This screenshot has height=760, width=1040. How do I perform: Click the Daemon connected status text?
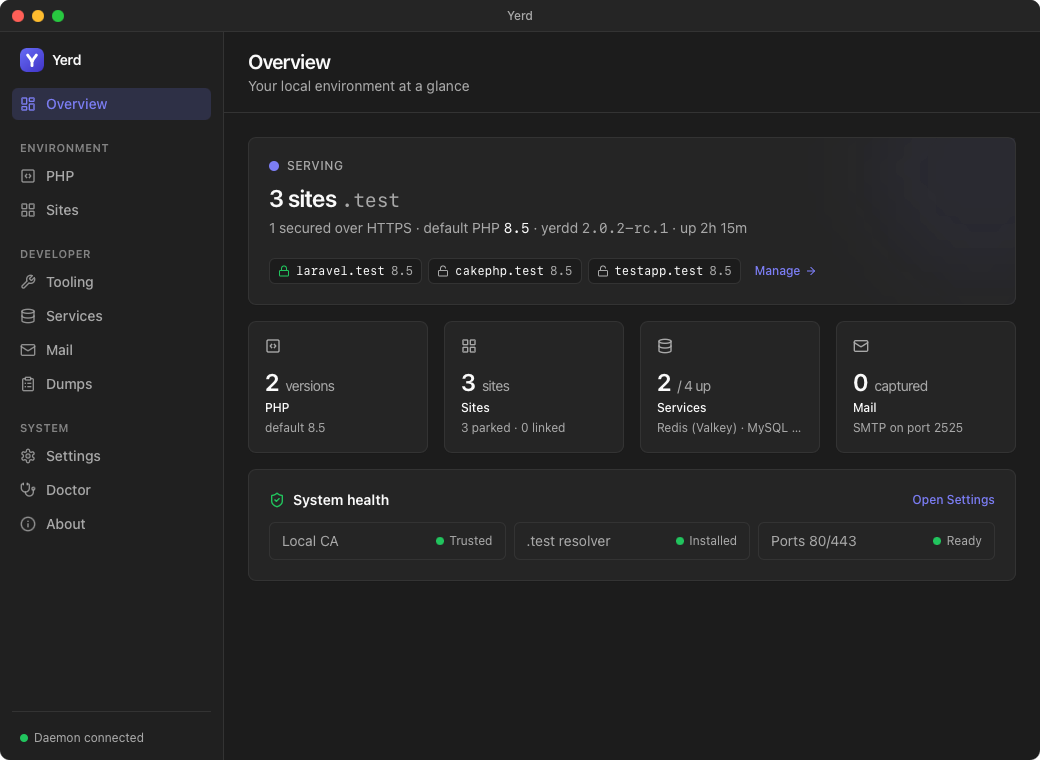[89, 738]
